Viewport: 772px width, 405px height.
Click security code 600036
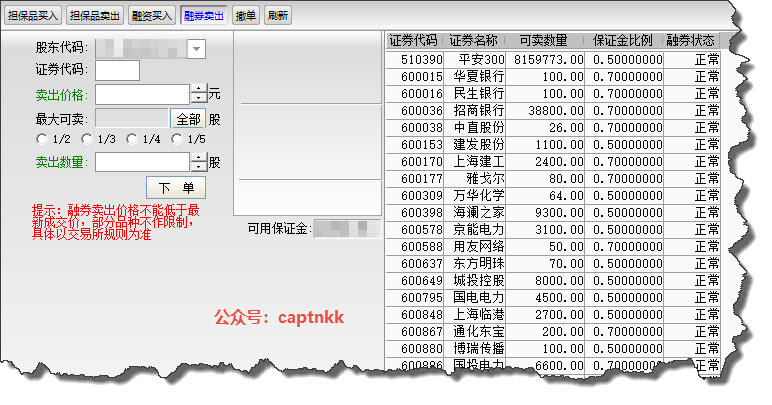(421, 111)
